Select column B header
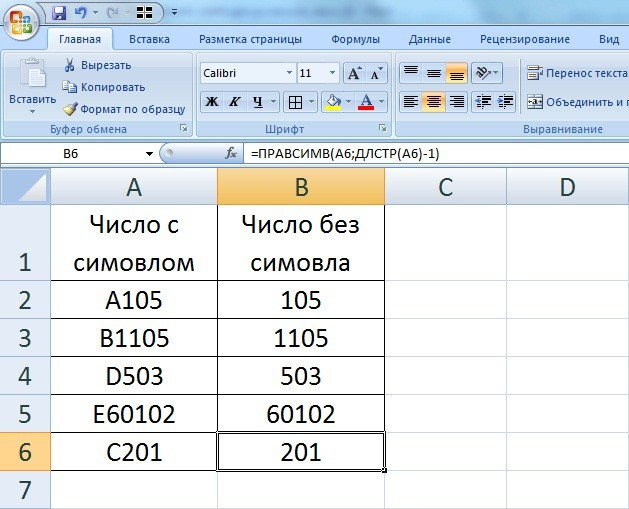 click(301, 187)
